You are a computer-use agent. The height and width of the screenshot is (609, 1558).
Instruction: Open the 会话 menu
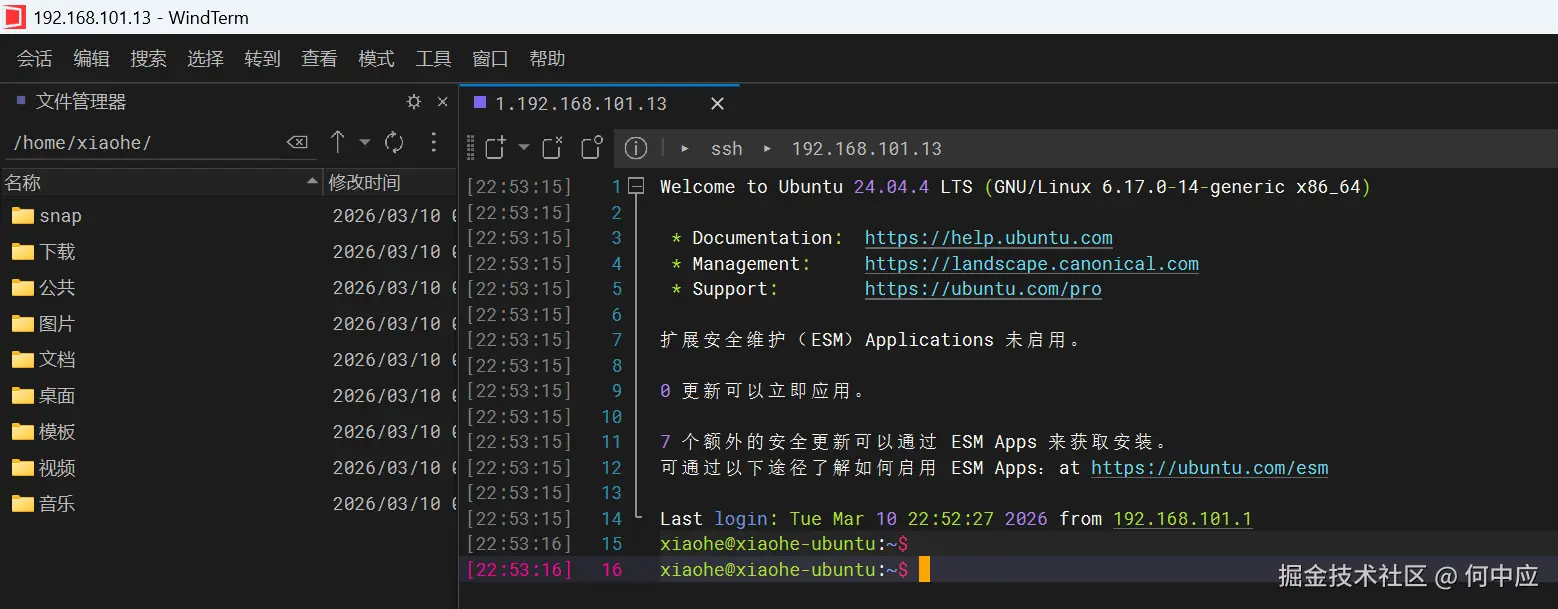point(34,59)
